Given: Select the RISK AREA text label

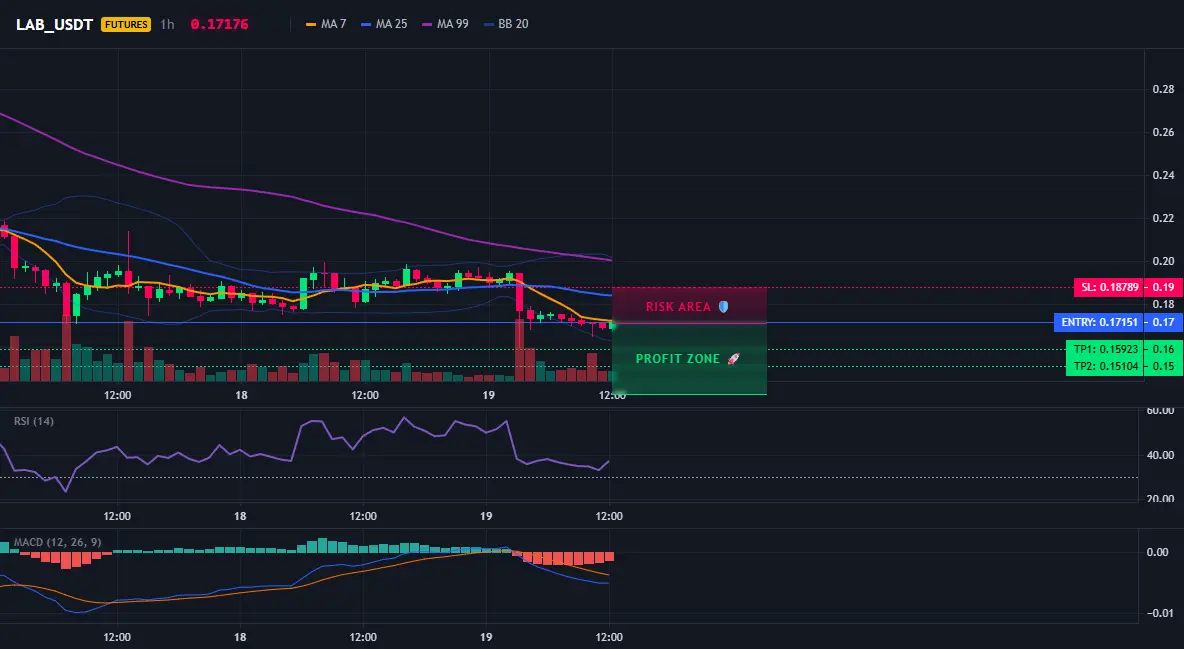Looking at the screenshot, I should pyautogui.click(x=678, y=307).
